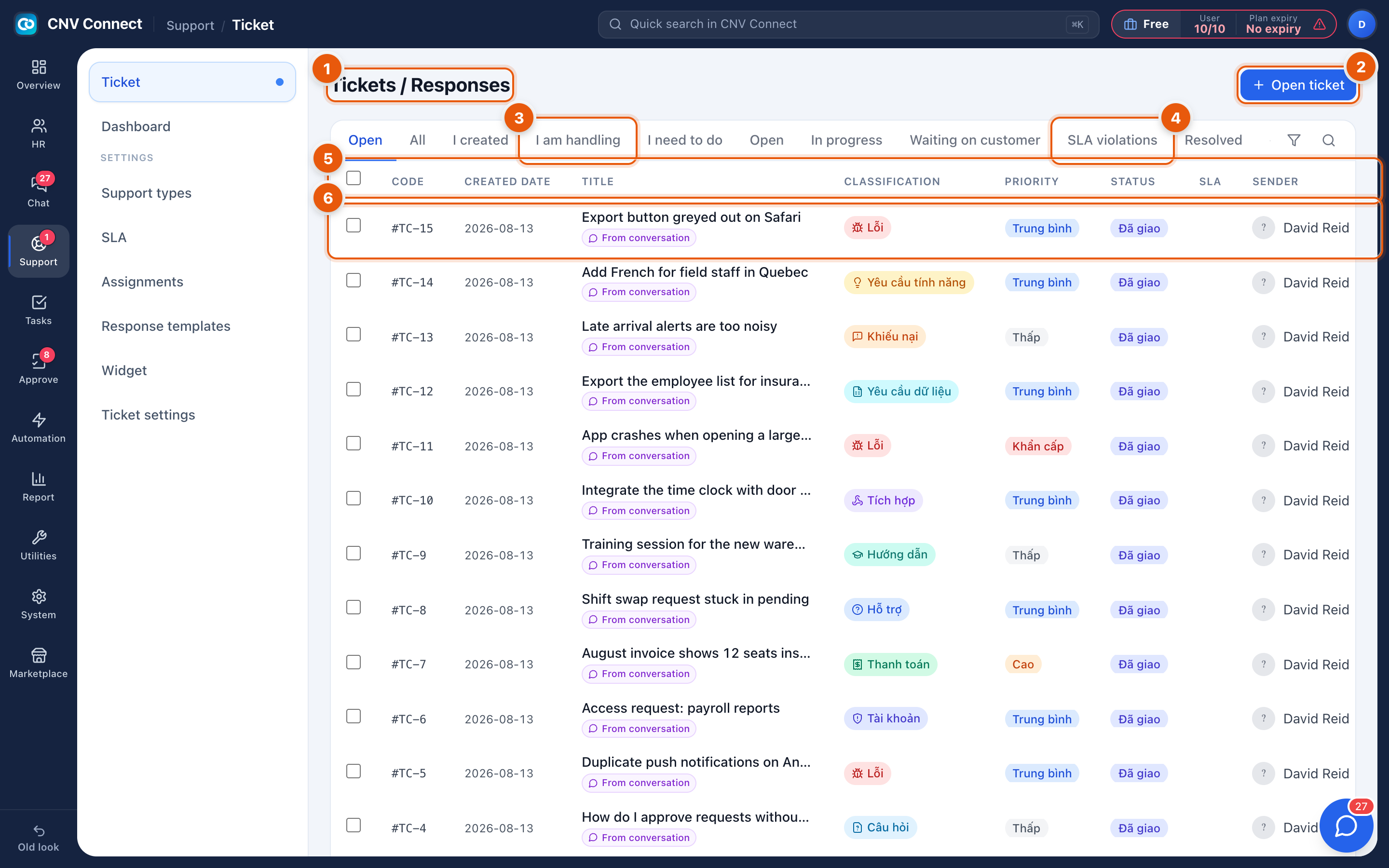
Task: Open the floating chat bubble widget
Action: click(1346, 826)
